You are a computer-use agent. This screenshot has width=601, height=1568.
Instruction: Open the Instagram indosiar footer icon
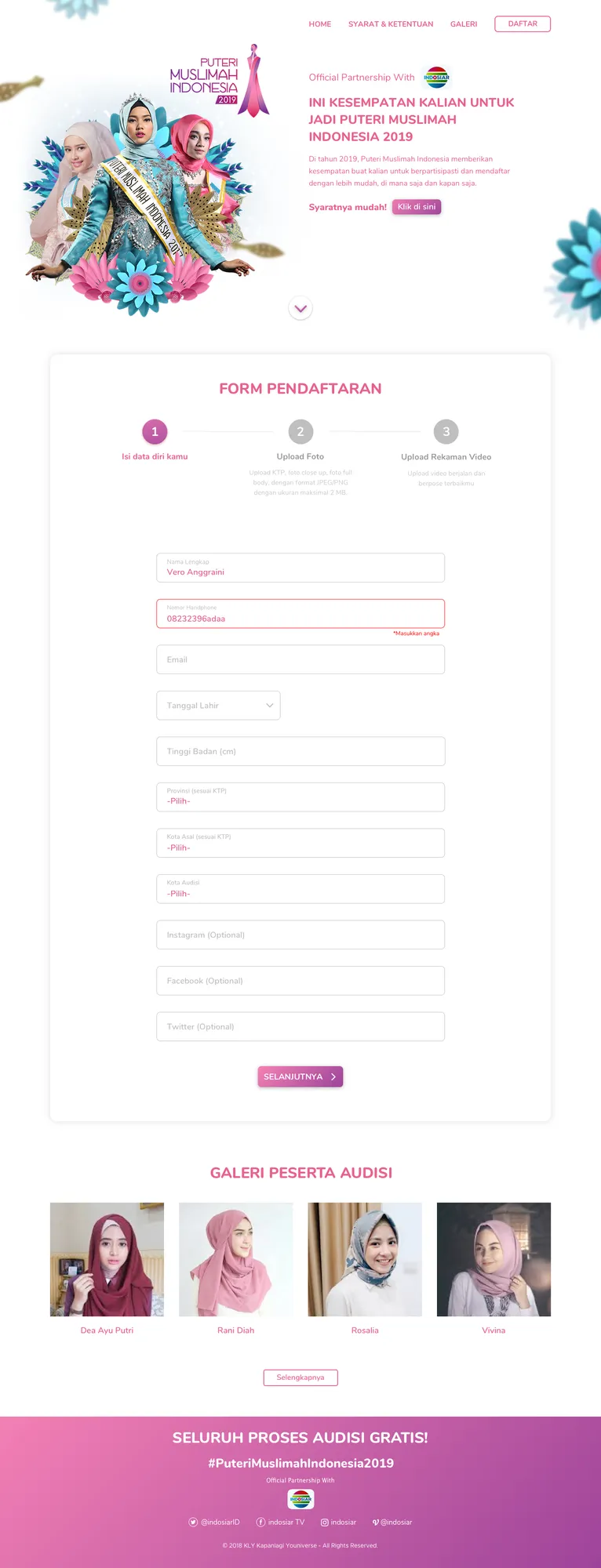[x=324, y=1522]
